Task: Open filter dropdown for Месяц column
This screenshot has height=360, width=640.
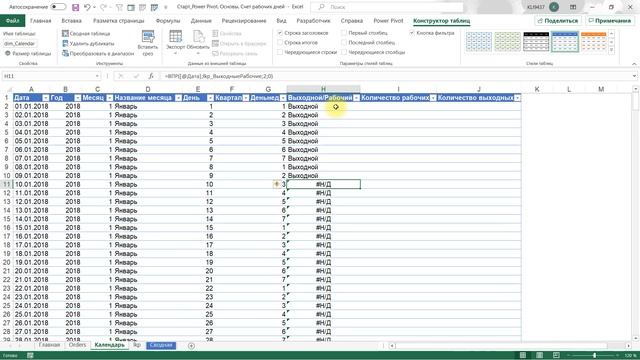Action: pyautogui.click(x=109, y=98)
